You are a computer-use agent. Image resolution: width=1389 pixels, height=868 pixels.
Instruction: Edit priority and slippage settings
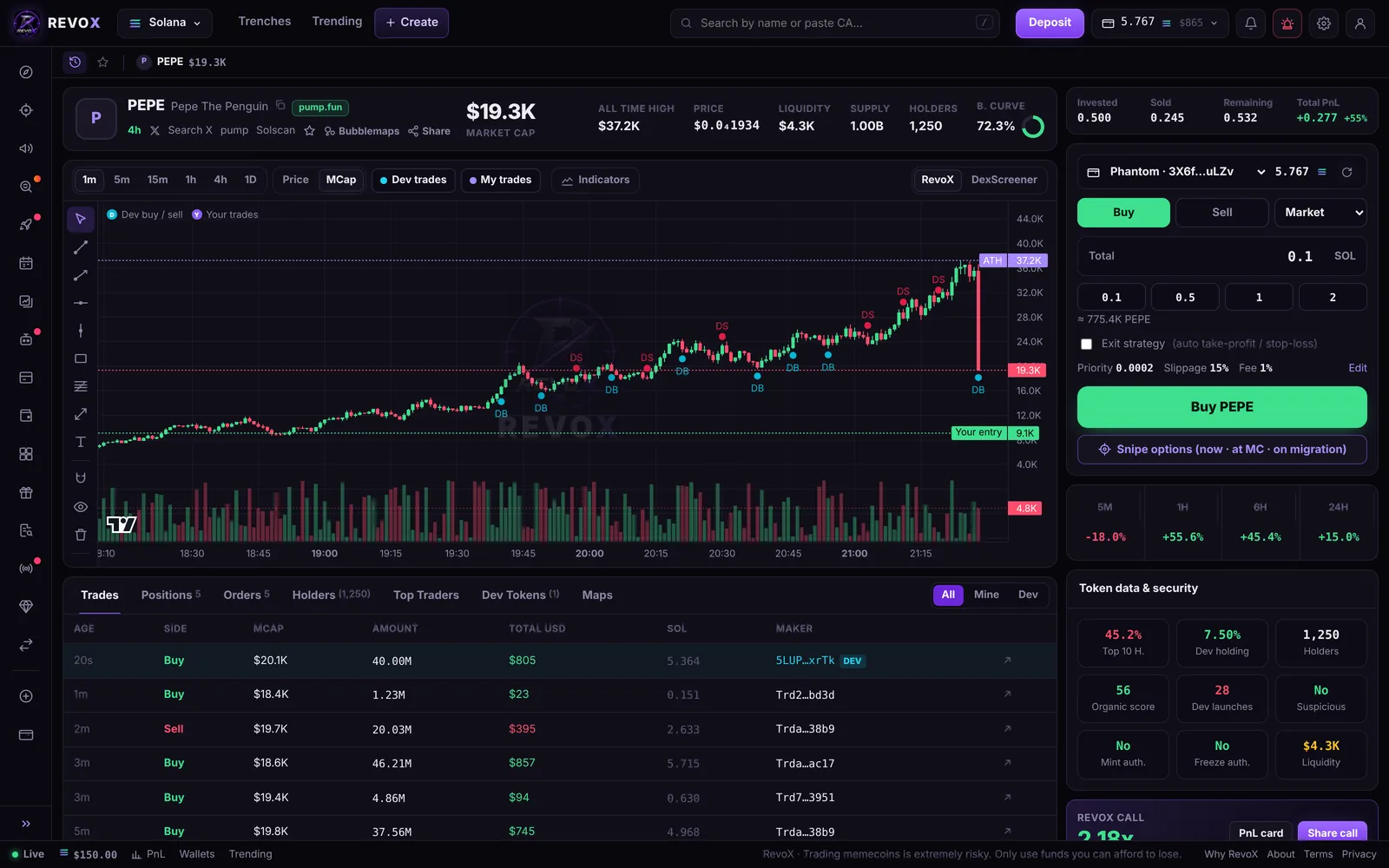(x=1358, y=368)
